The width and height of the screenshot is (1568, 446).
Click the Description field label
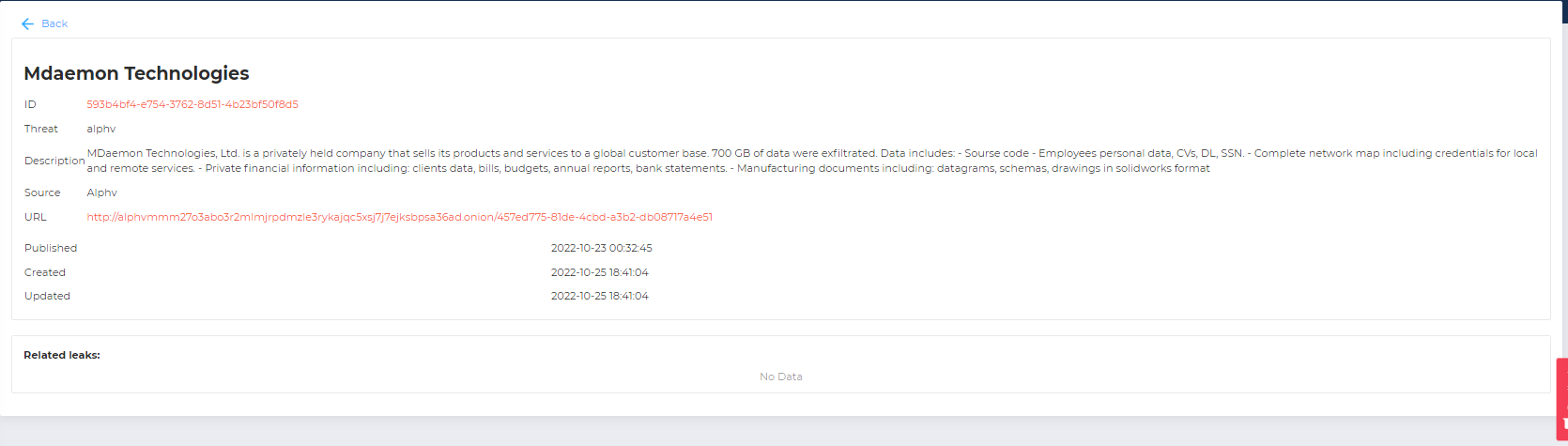coord(54,161)
